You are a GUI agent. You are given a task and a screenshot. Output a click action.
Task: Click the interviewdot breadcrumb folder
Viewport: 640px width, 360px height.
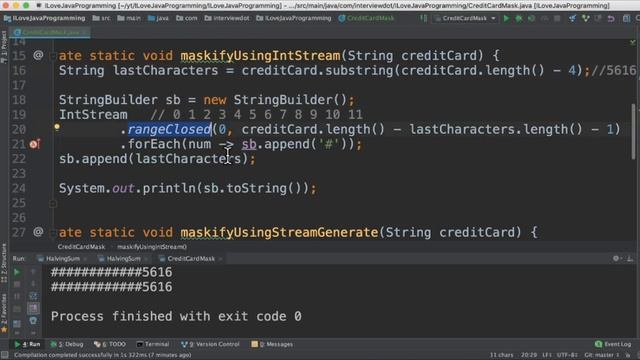[227, 18]
